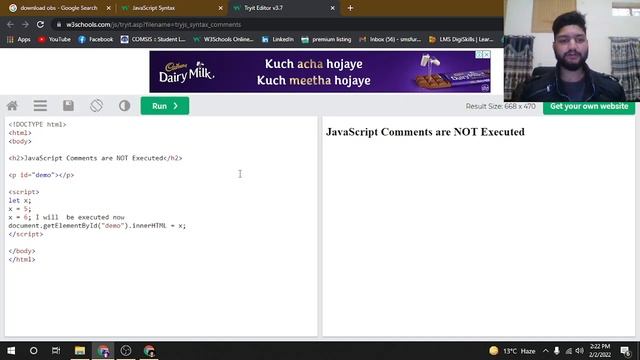Click Get your own website button
The height and width of the screenshot is (360, 640).
(589, 107)
